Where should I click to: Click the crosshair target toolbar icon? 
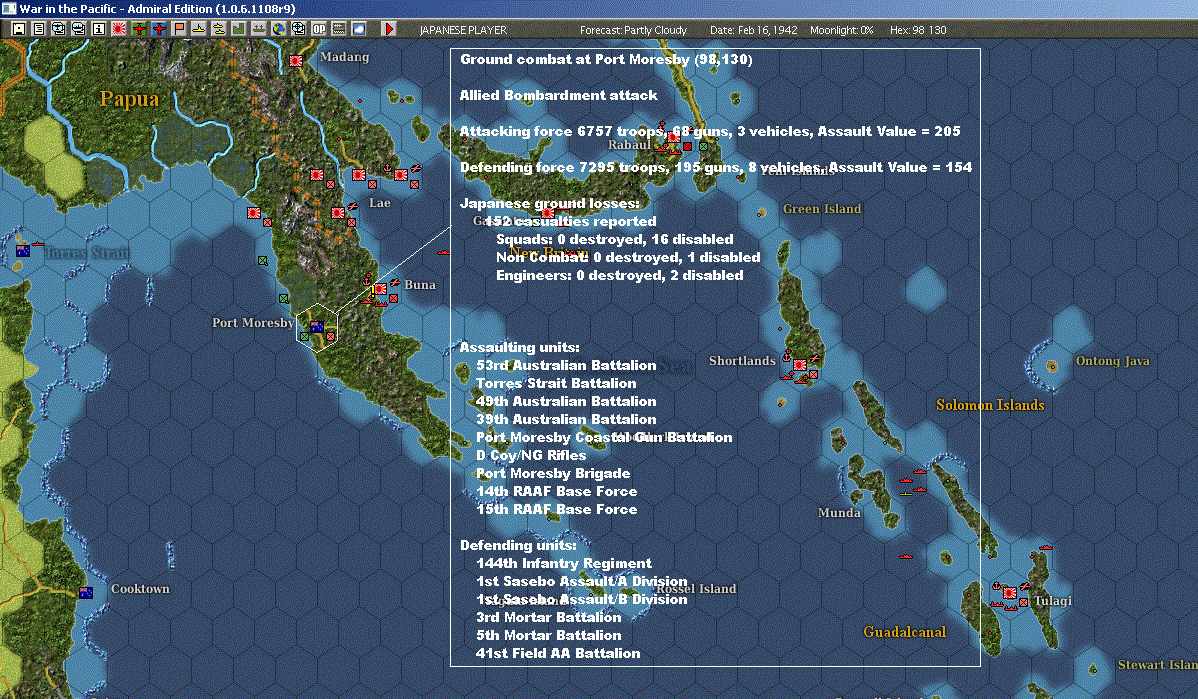[299, 29]
